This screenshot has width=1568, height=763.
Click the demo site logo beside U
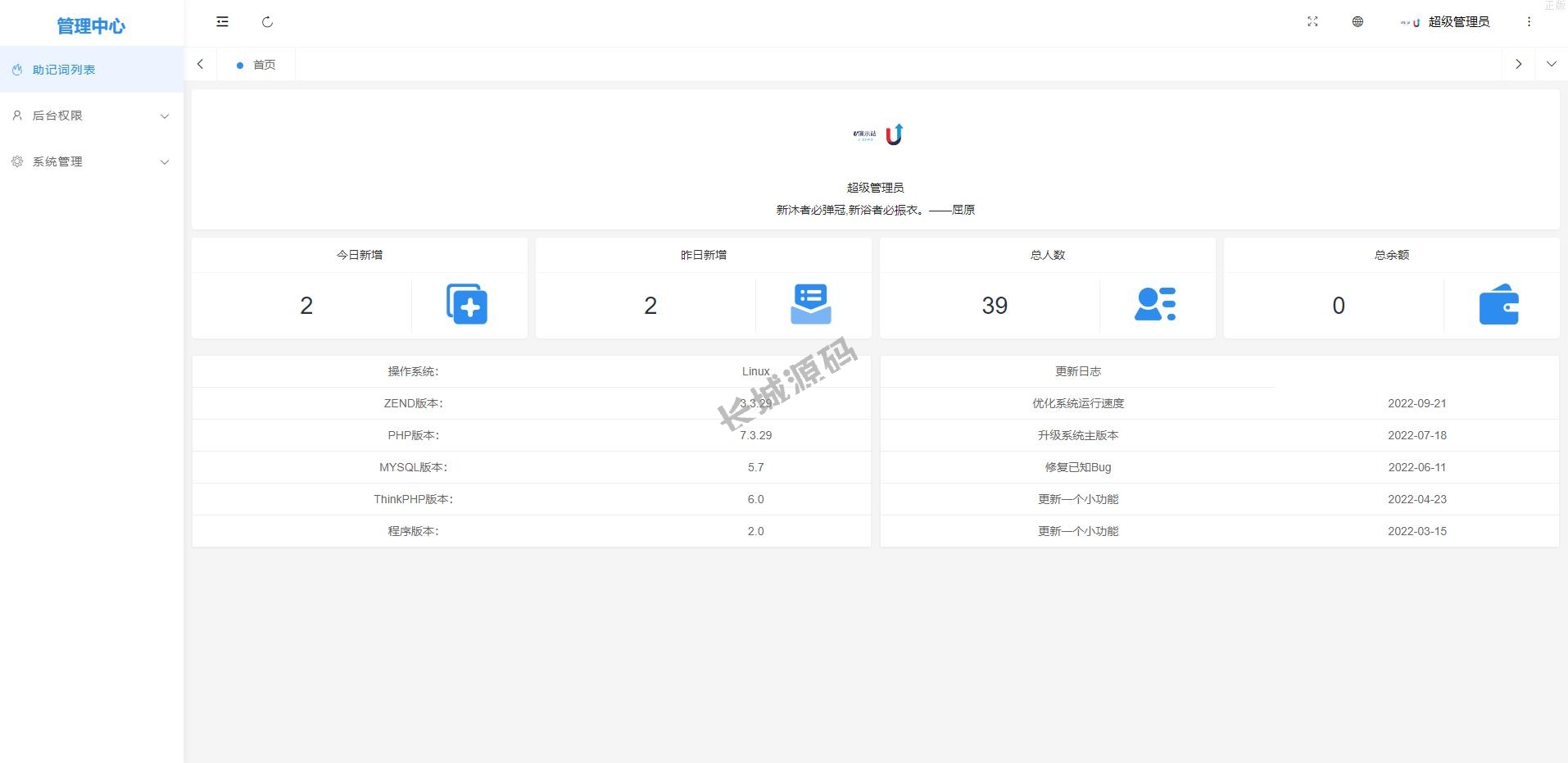(x=864, y=134)
